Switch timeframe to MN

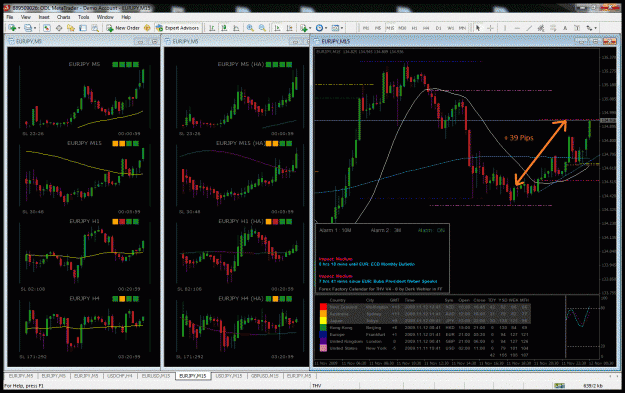(x=462, y=28)
